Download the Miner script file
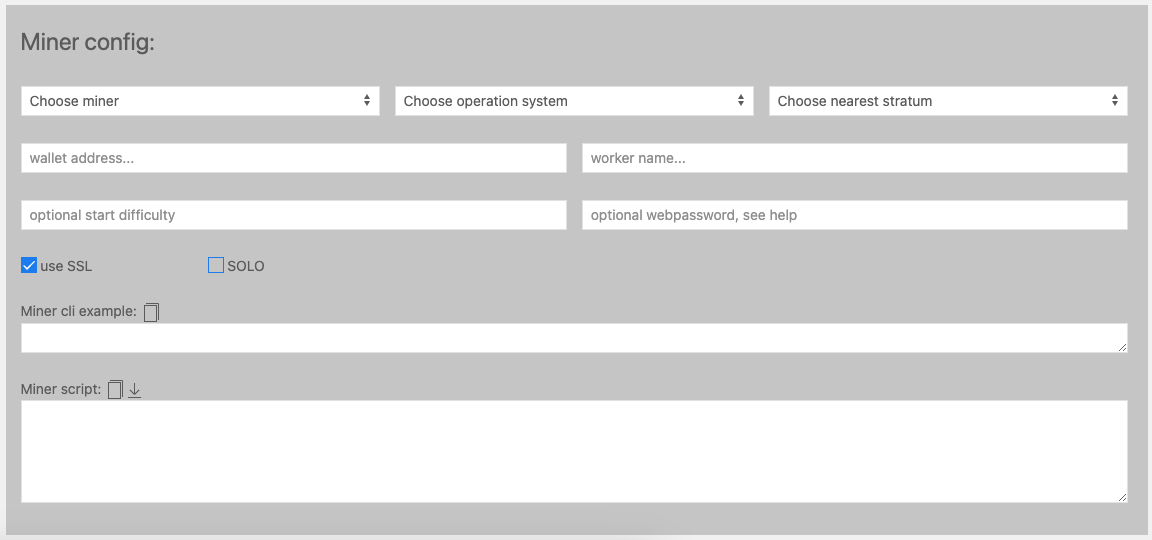The width and height of the screenshot is (1152, 540). tap(135, 389)
